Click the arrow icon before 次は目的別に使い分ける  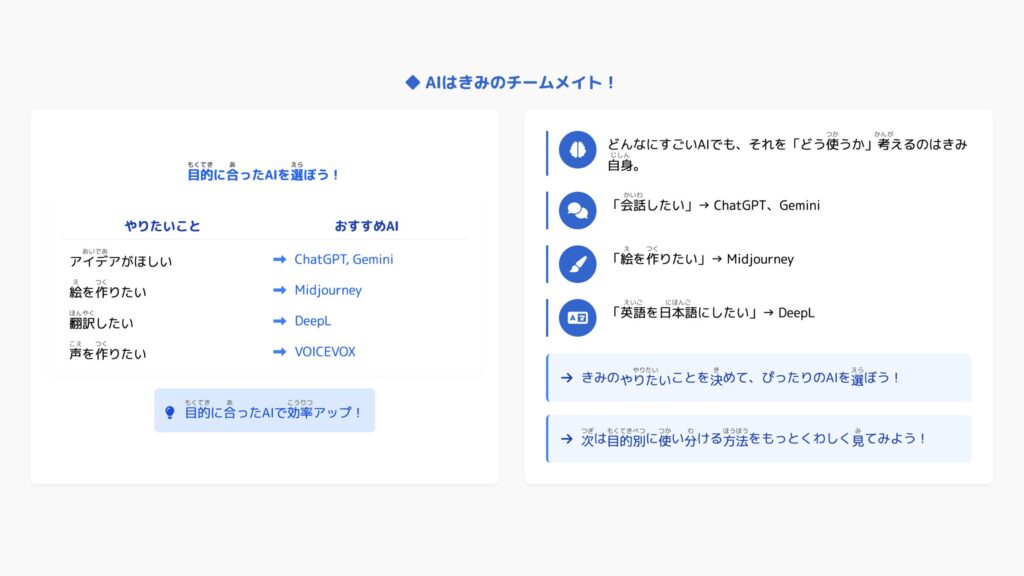pyautogui.click(x=566, y=439)
